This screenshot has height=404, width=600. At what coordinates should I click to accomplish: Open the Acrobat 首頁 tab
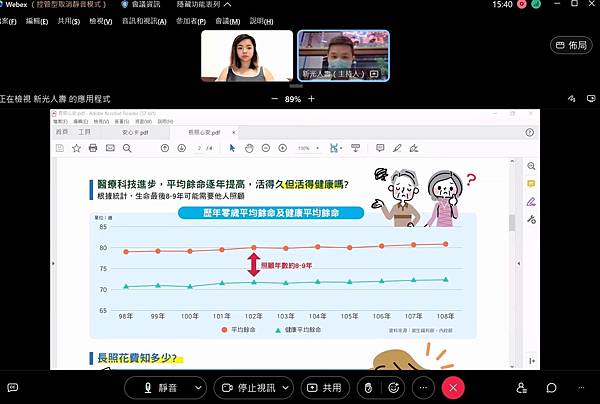(62, 132)
